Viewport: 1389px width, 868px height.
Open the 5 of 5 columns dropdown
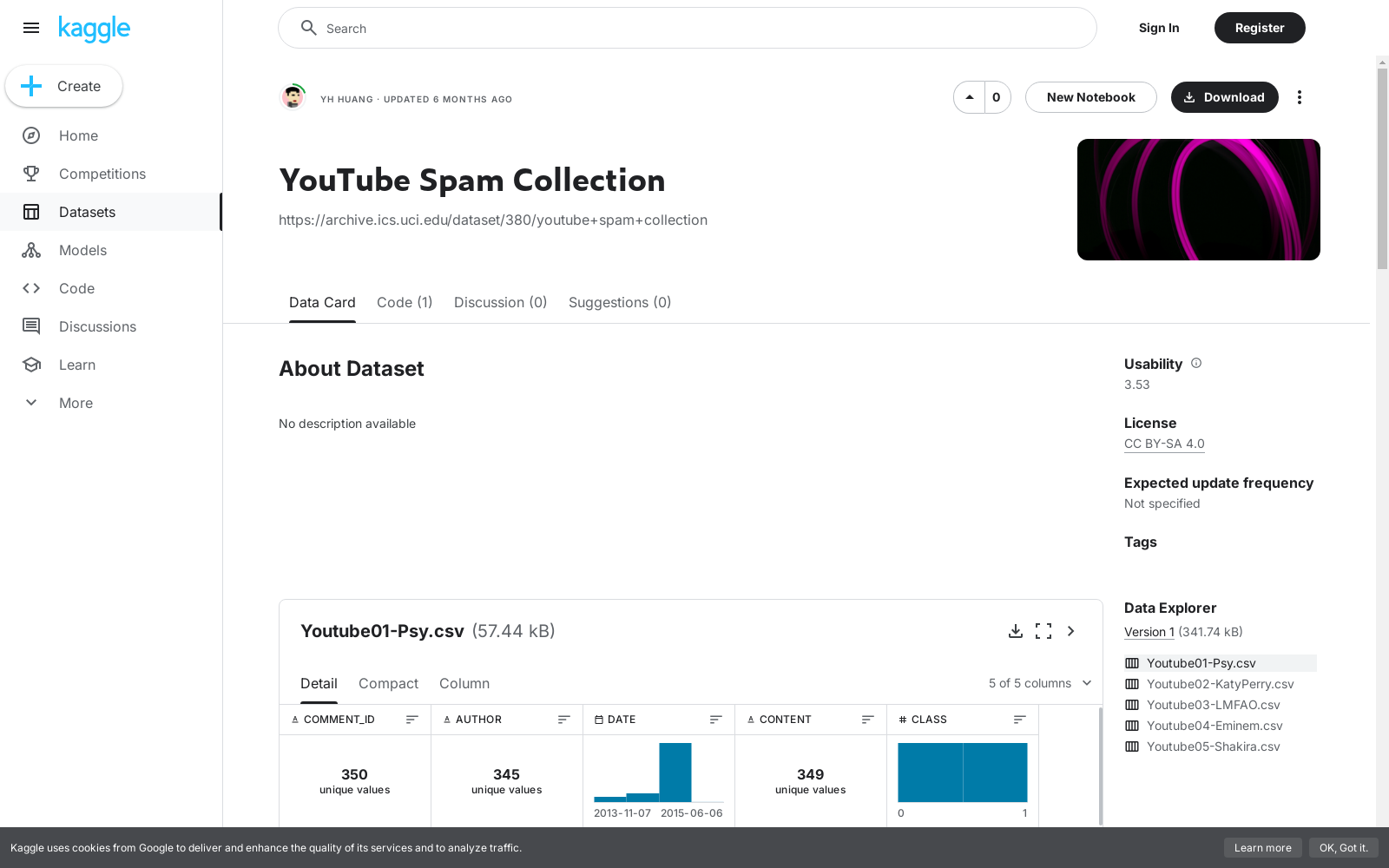(1040, 683)
